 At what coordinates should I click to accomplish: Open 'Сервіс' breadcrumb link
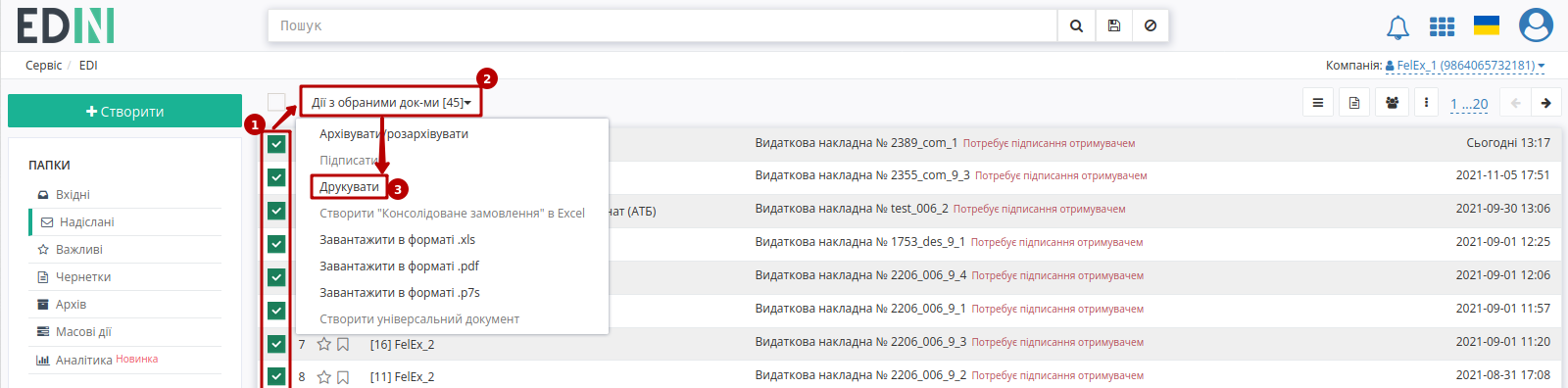click(x=44, y=66)
